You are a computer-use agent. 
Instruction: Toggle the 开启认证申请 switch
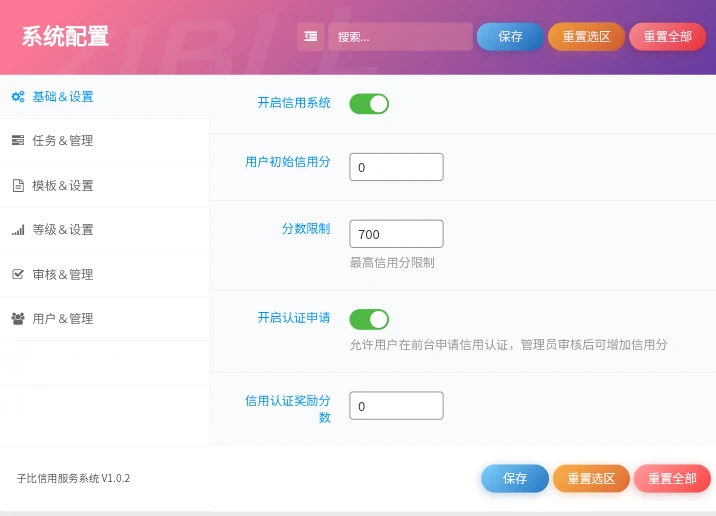pyautogui.click(x=369, y=319)
